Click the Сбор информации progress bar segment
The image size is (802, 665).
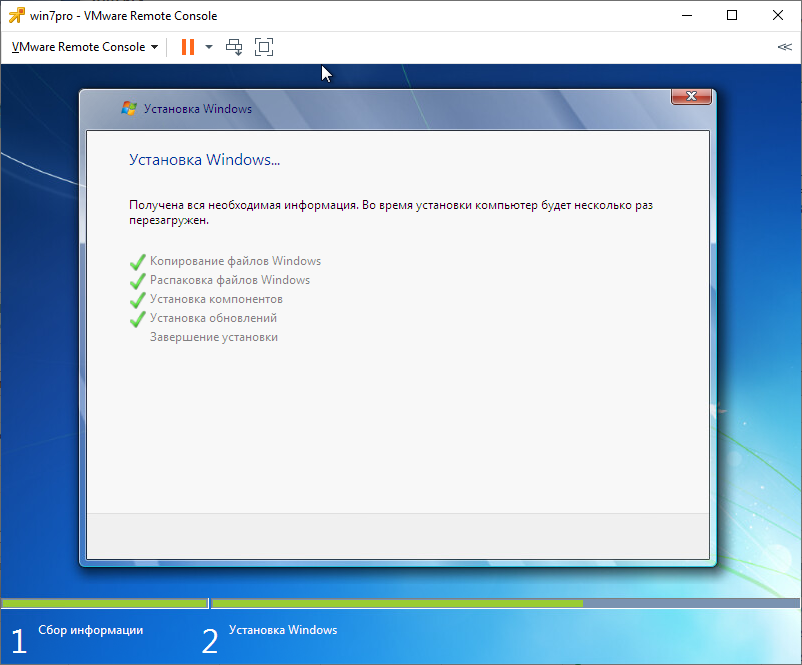pos(105,604)
